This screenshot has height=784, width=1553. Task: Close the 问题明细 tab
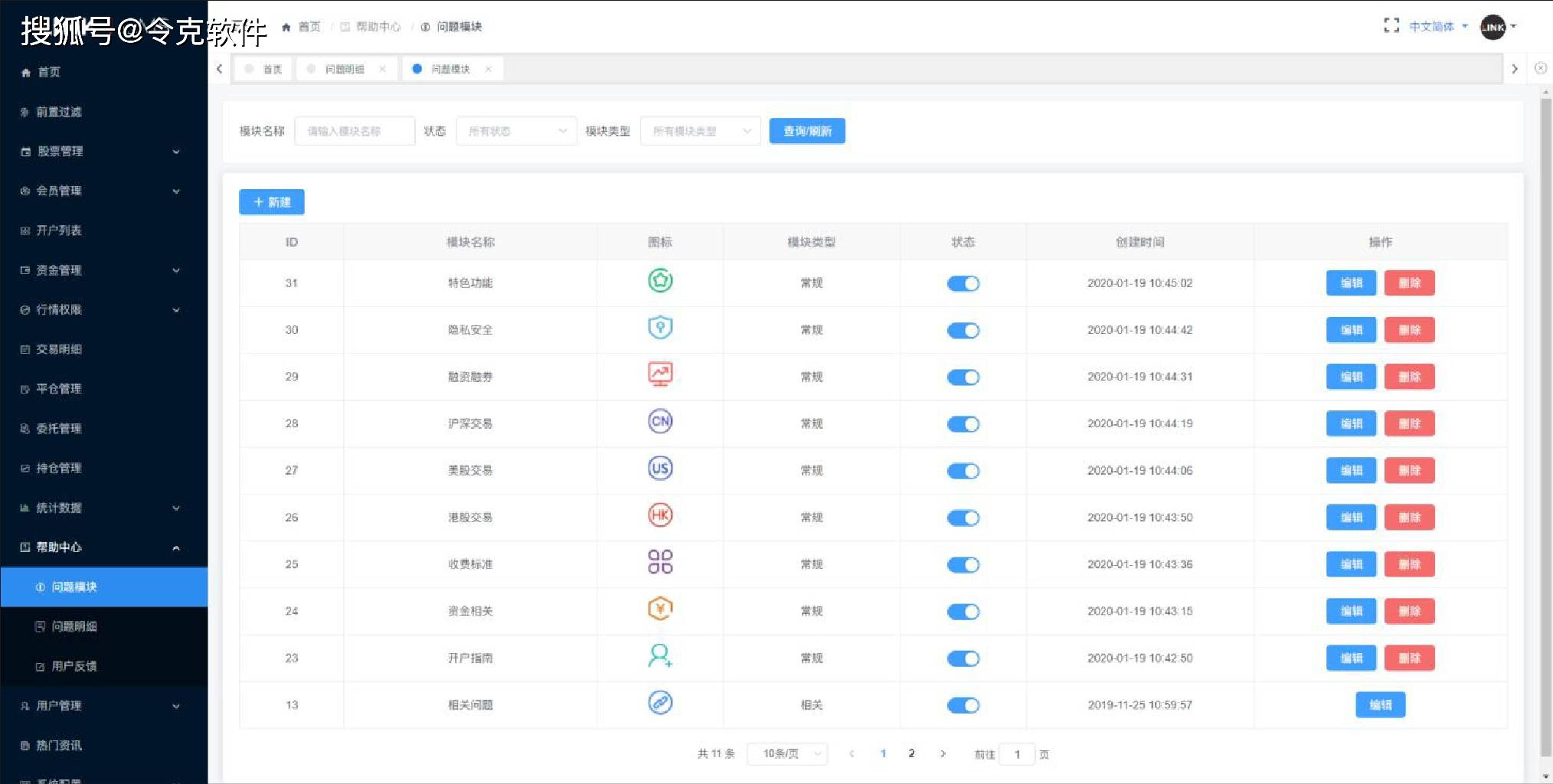coord(383,69)
